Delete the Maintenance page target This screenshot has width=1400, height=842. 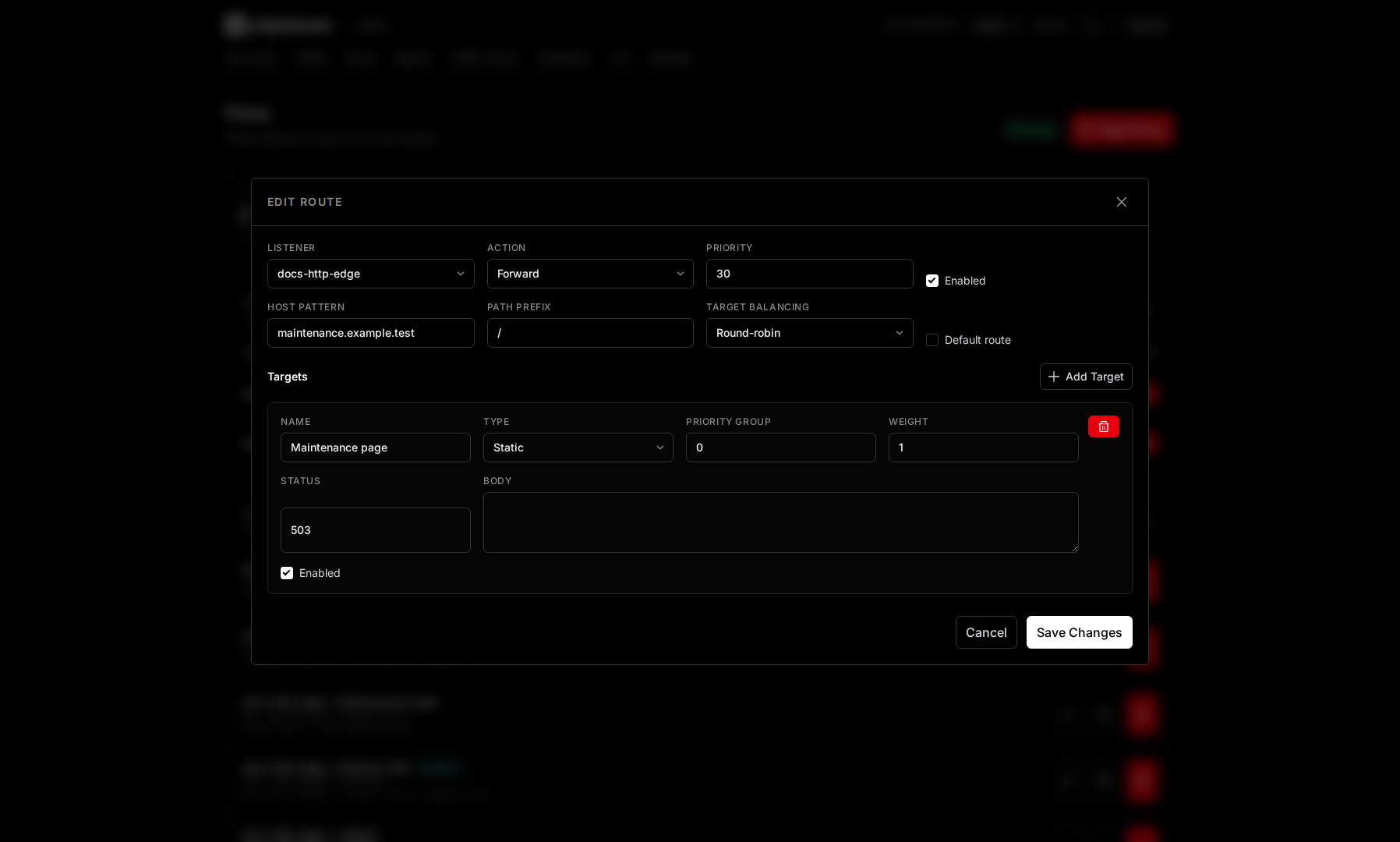(1104, 426)
